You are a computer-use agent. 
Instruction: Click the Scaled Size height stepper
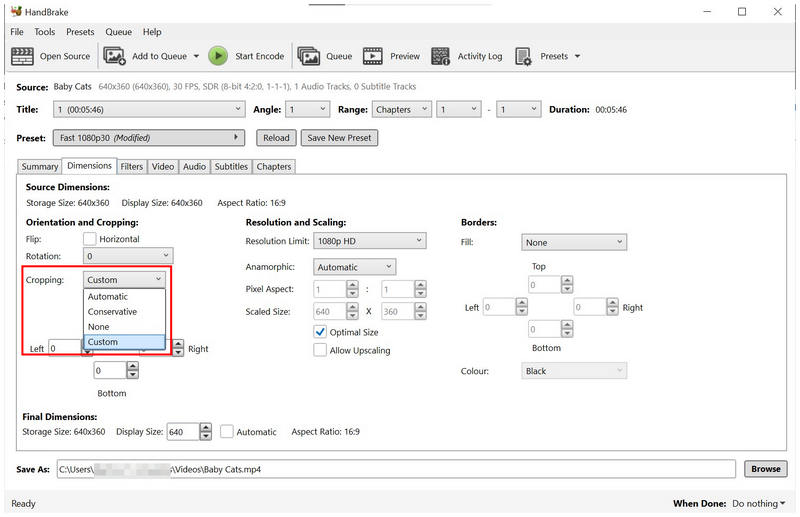pyautogui.click(x=420, y=311)
